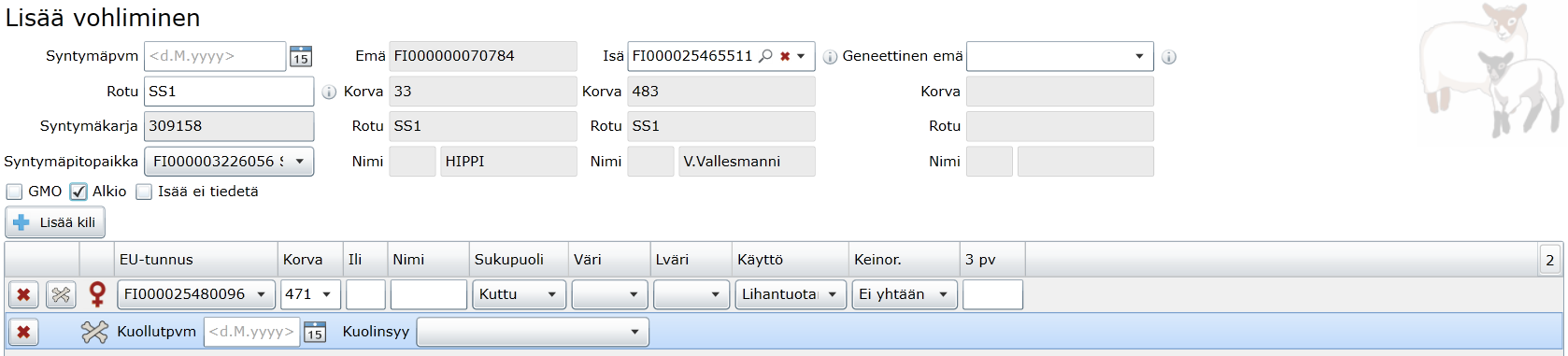Click the Kuollutpvm date field
1568x356 pixels.
pyautogui.click(x=251, y=332)
